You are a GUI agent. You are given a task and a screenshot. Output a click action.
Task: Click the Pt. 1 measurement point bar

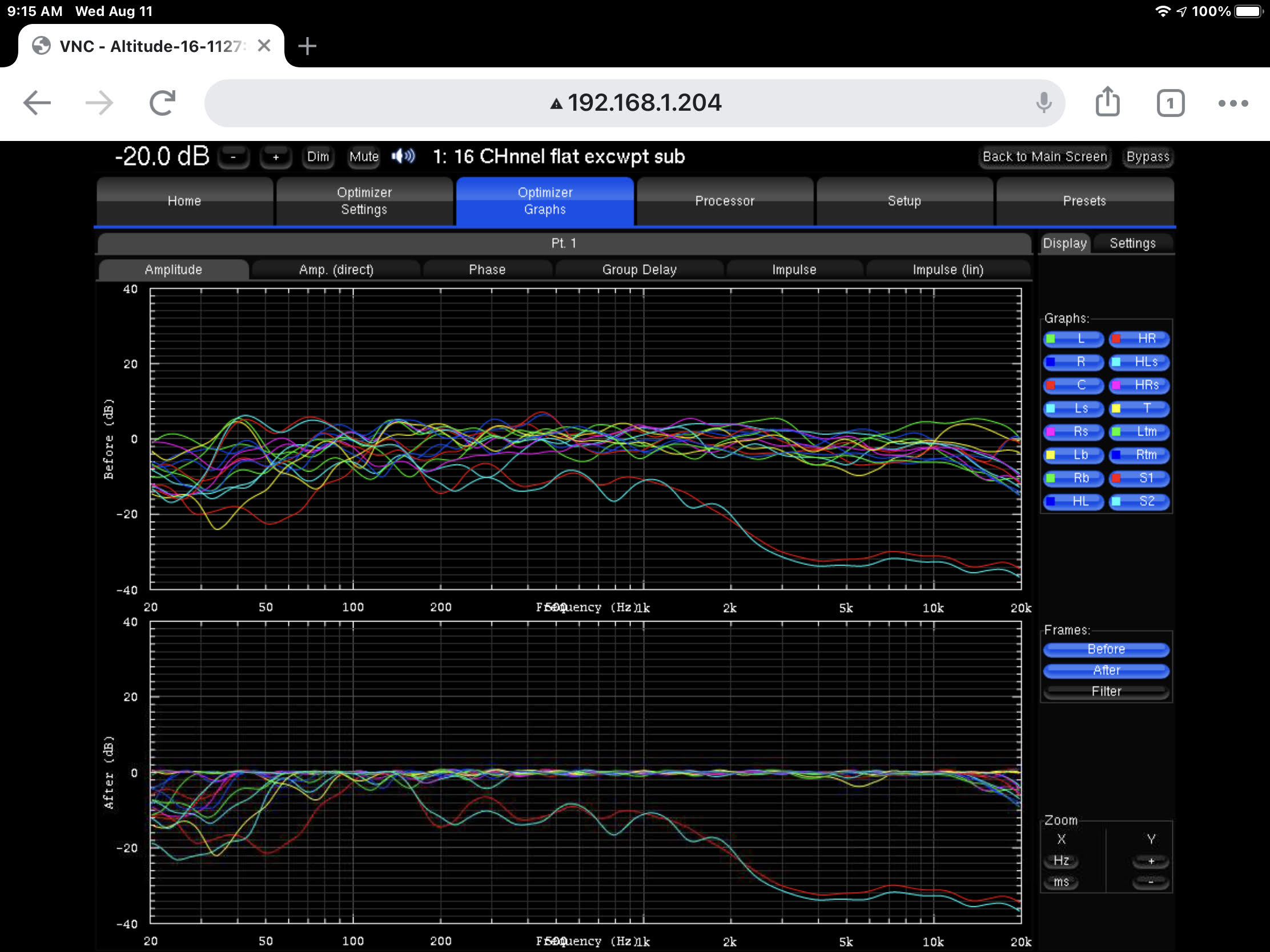[564, 243]
